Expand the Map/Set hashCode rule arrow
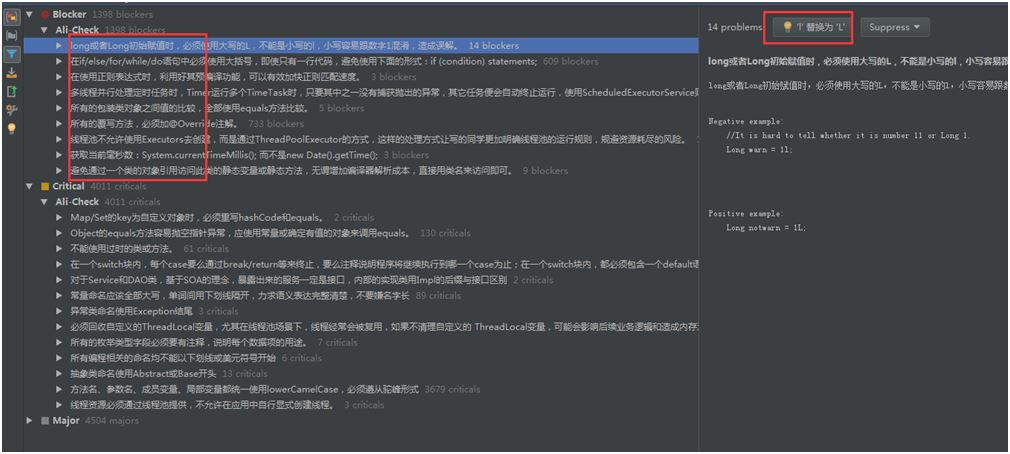1010x454 pixels. click(59, 218)
